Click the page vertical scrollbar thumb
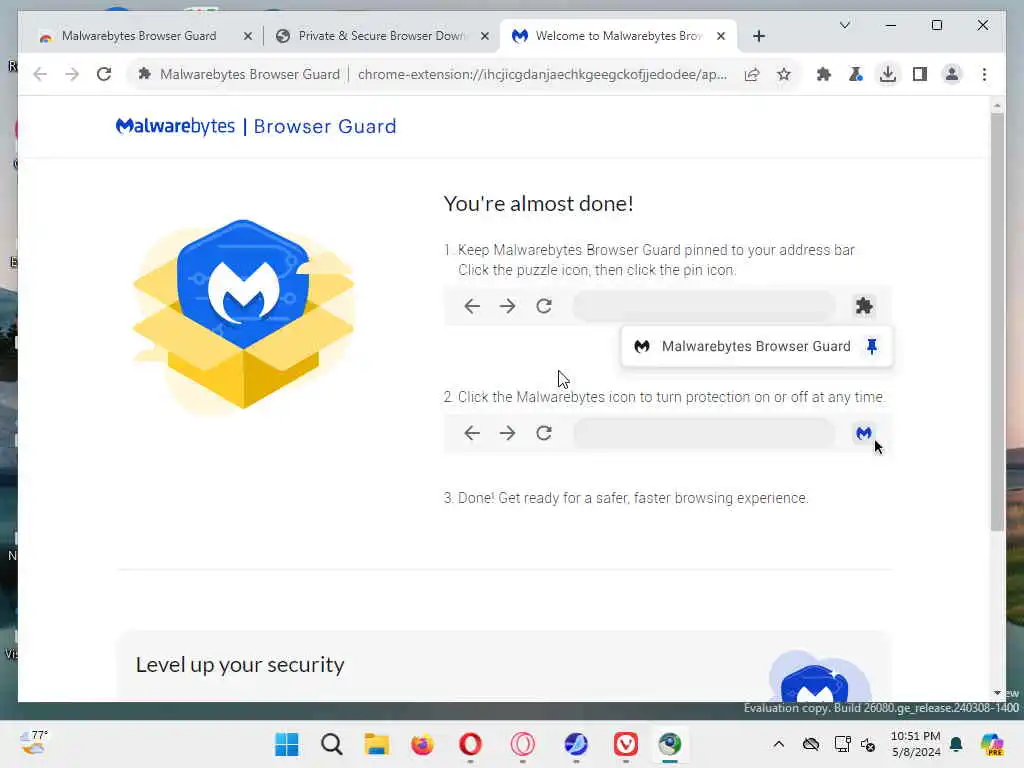The image size is (1024, 768). pos(997,320)
